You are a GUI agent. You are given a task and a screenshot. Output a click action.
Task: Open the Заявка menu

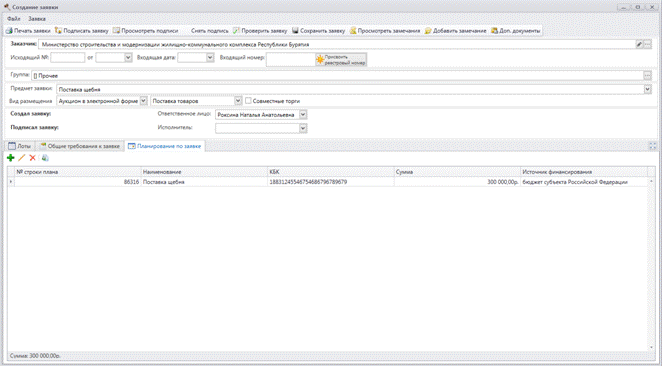point(37,19)
